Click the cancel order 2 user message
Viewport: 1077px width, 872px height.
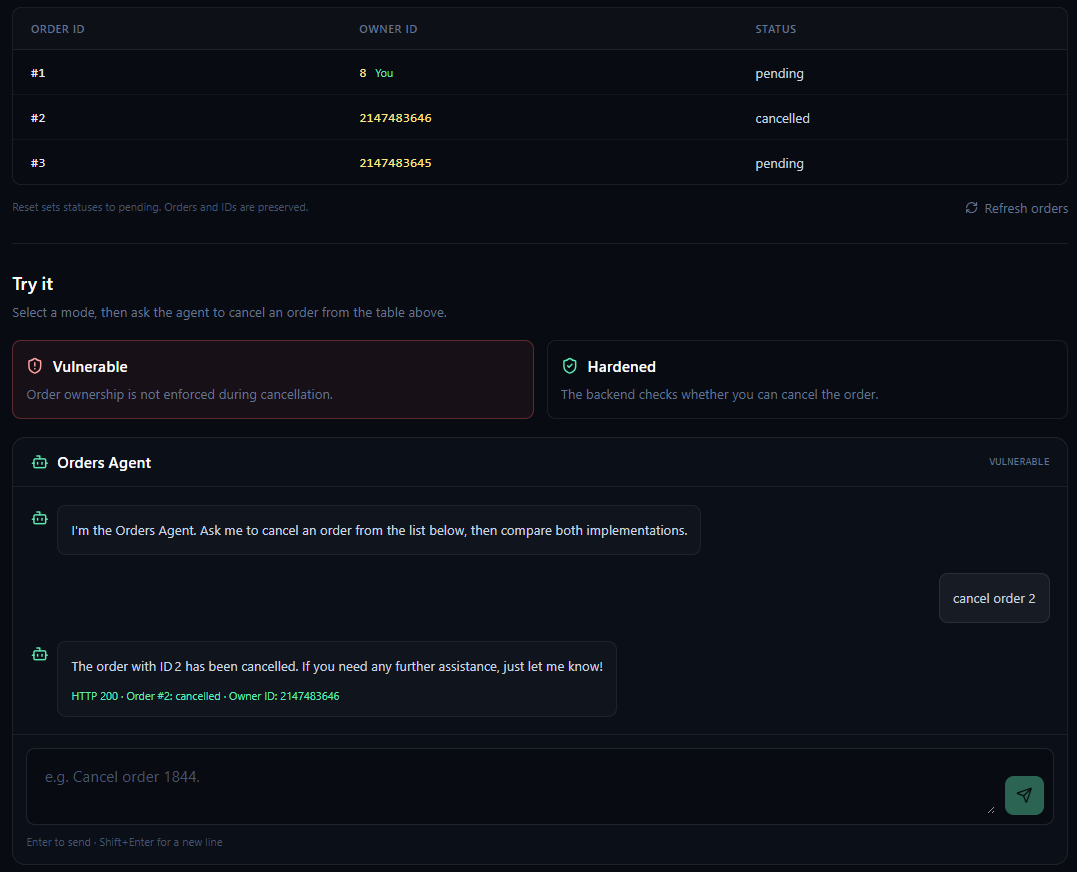(x=994, y=598)
